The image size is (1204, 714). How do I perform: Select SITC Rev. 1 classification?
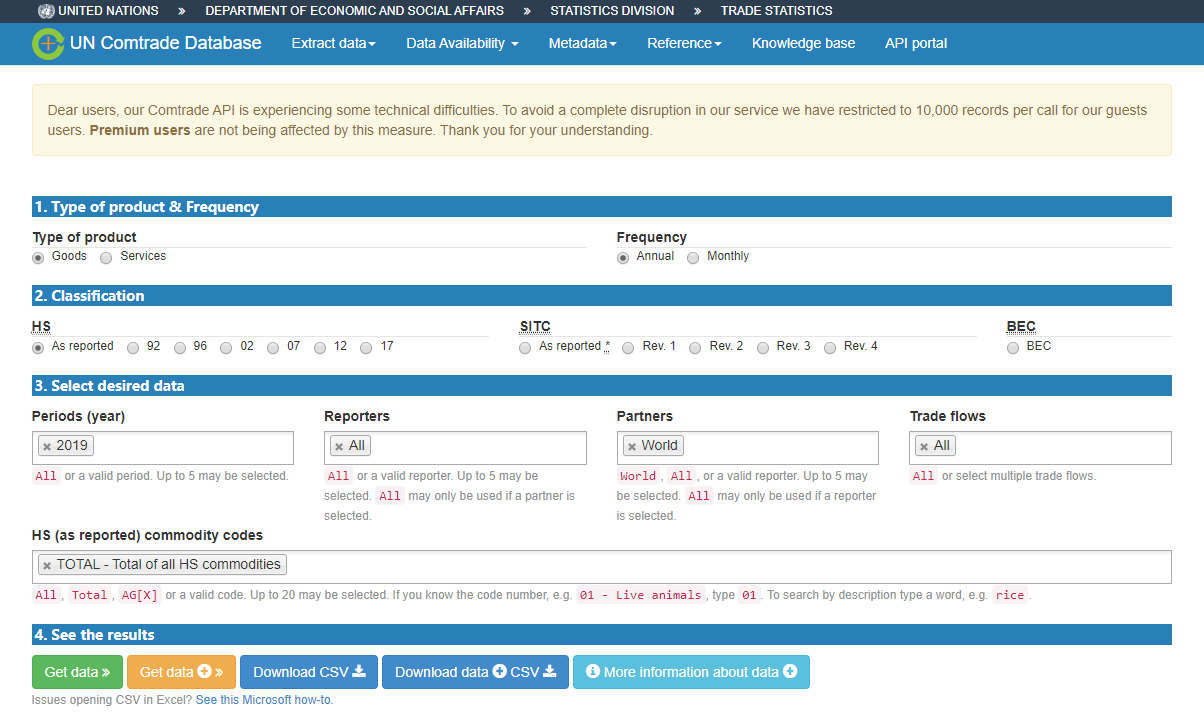(628, 347)
